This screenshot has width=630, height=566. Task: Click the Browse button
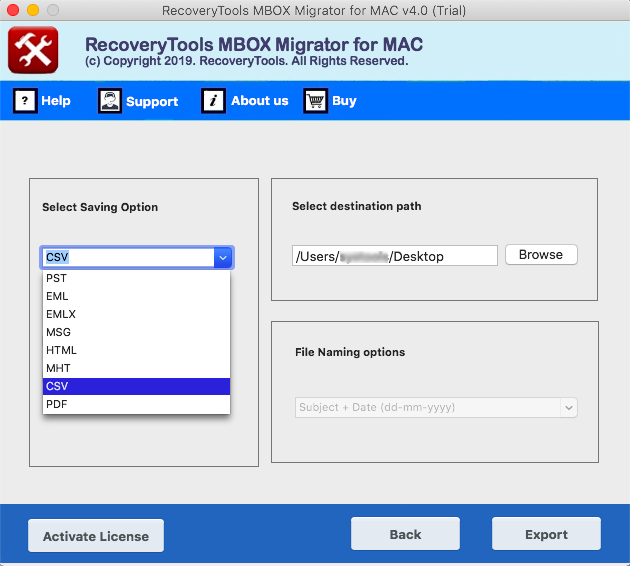point(541,255)
